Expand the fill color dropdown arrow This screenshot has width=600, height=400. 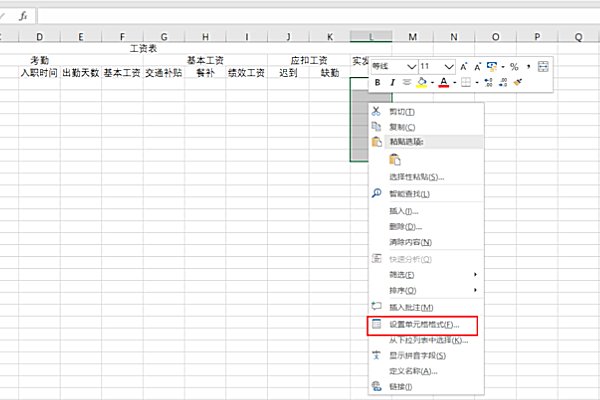click(432, 83)
